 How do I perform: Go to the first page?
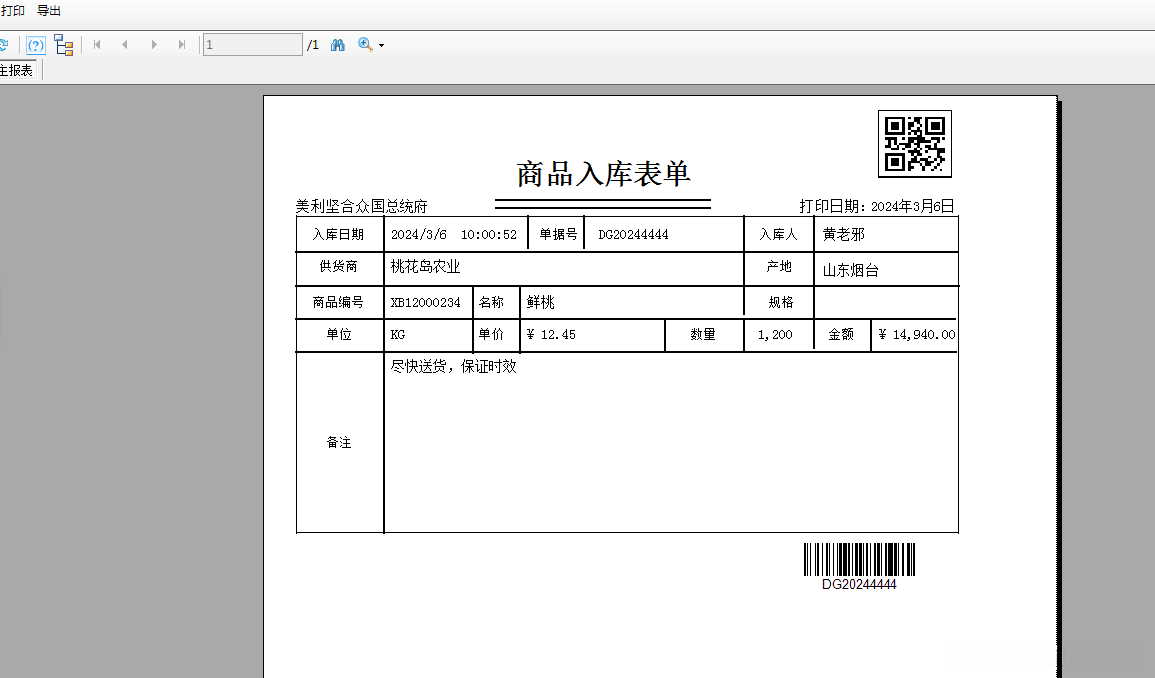(96, 45)
